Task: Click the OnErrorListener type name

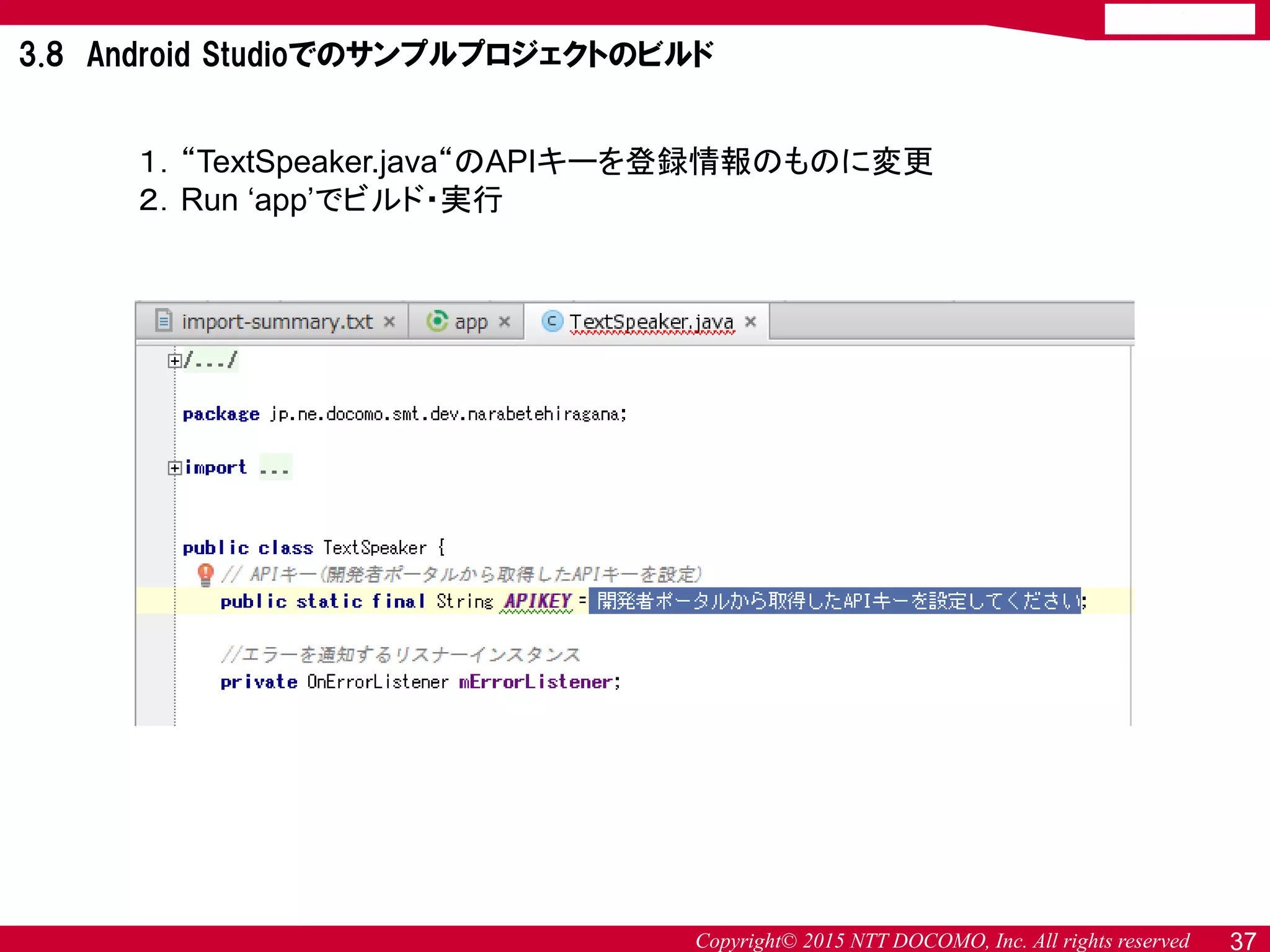Action: point(378,682)
